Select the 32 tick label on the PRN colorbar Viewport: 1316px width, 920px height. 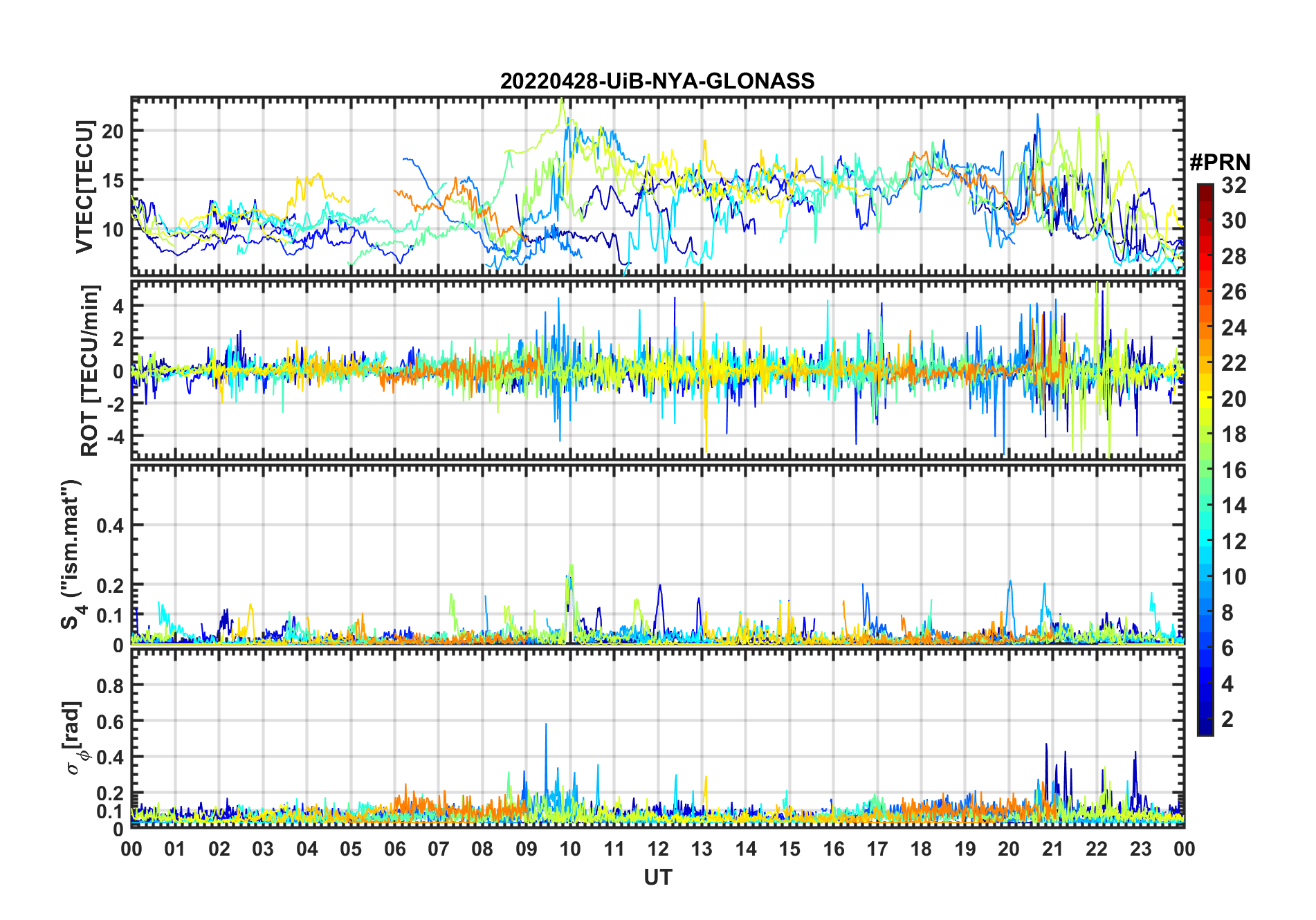coord(1234,185)
